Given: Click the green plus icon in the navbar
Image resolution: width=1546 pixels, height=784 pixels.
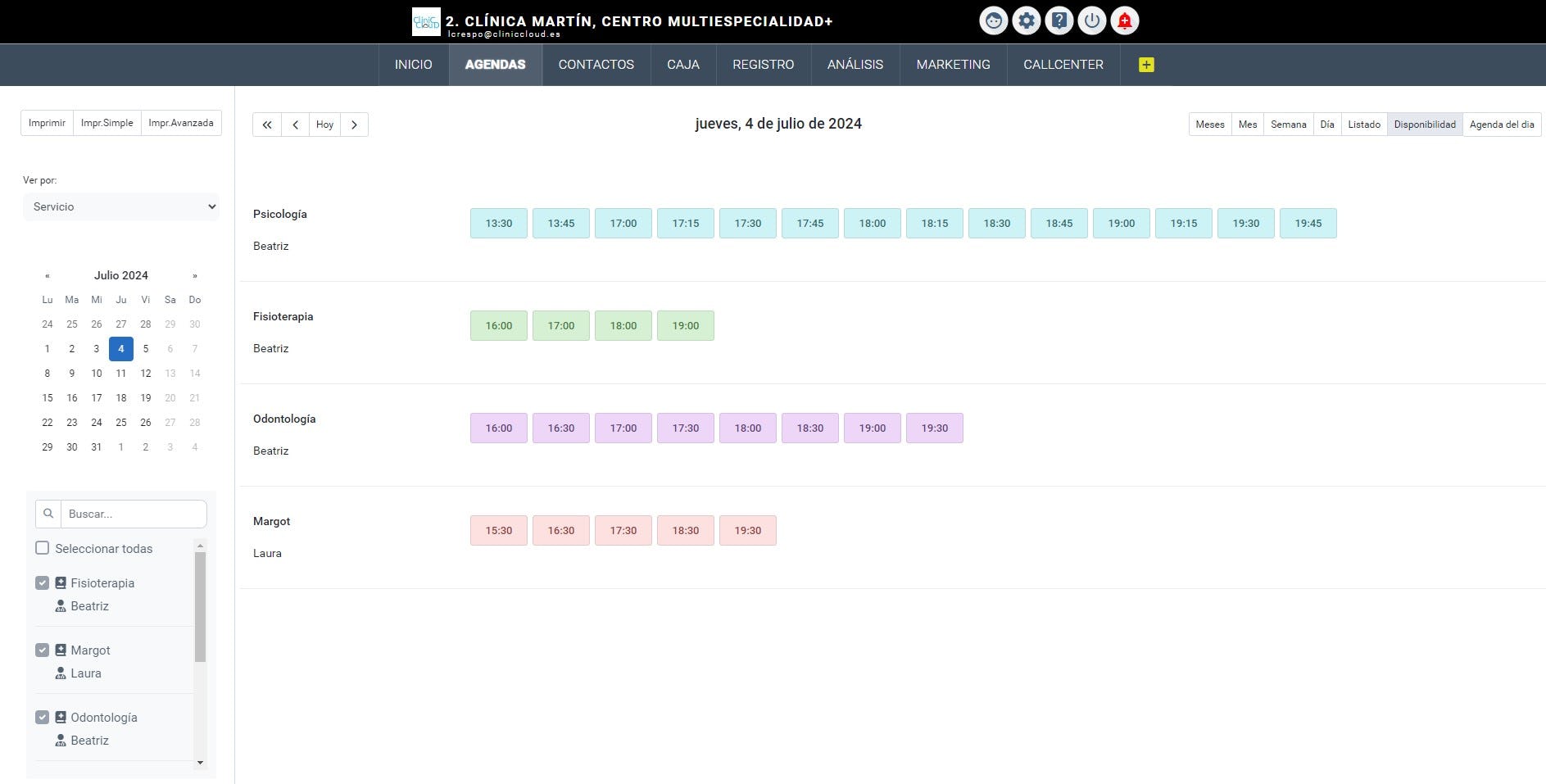Looking at the screenshot, I should [1145, 64].
